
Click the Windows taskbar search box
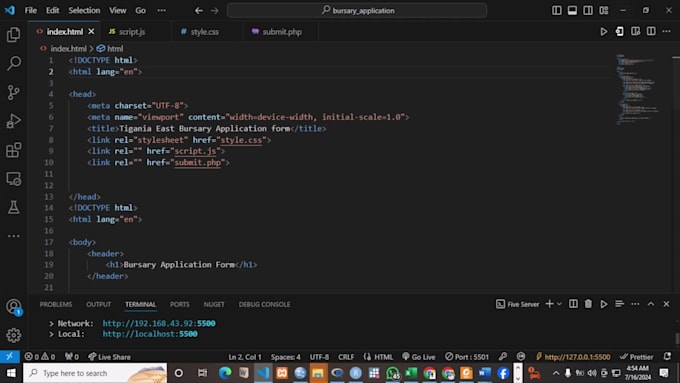[95, 373]
